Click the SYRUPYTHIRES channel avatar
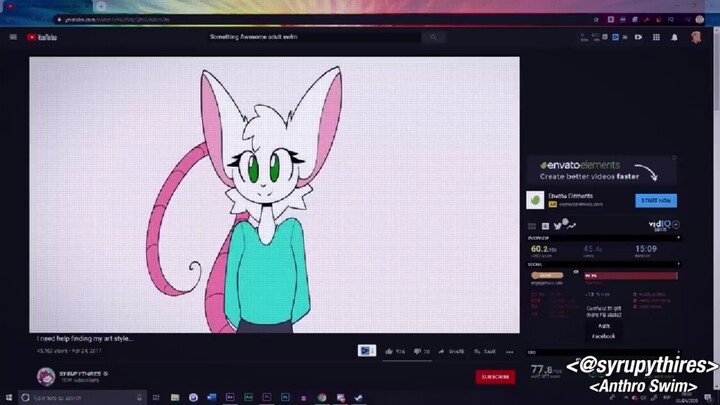Image resolution: width=720 pixels, height=405 pixels. pos(45,376)
